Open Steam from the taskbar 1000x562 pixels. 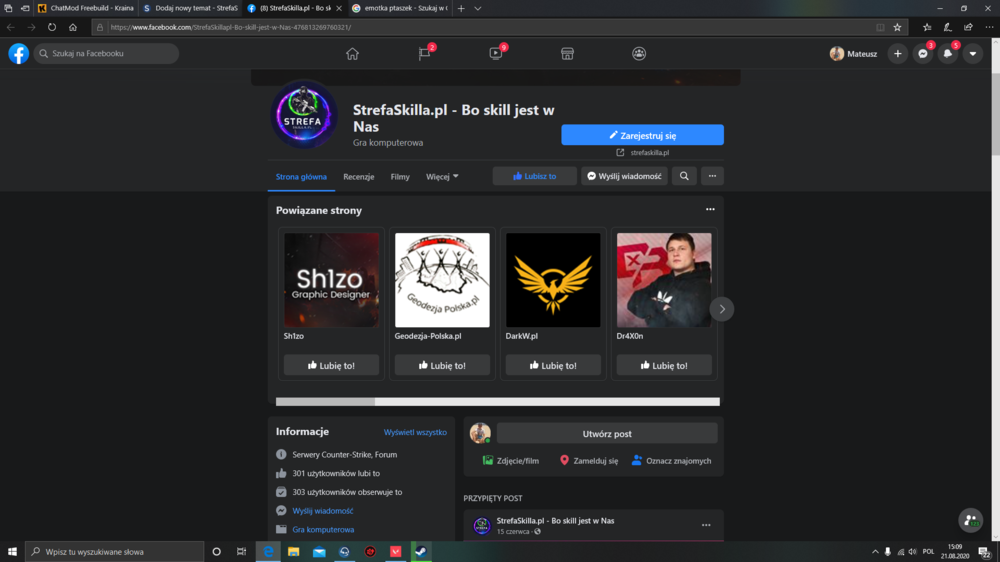pos(421,552)
